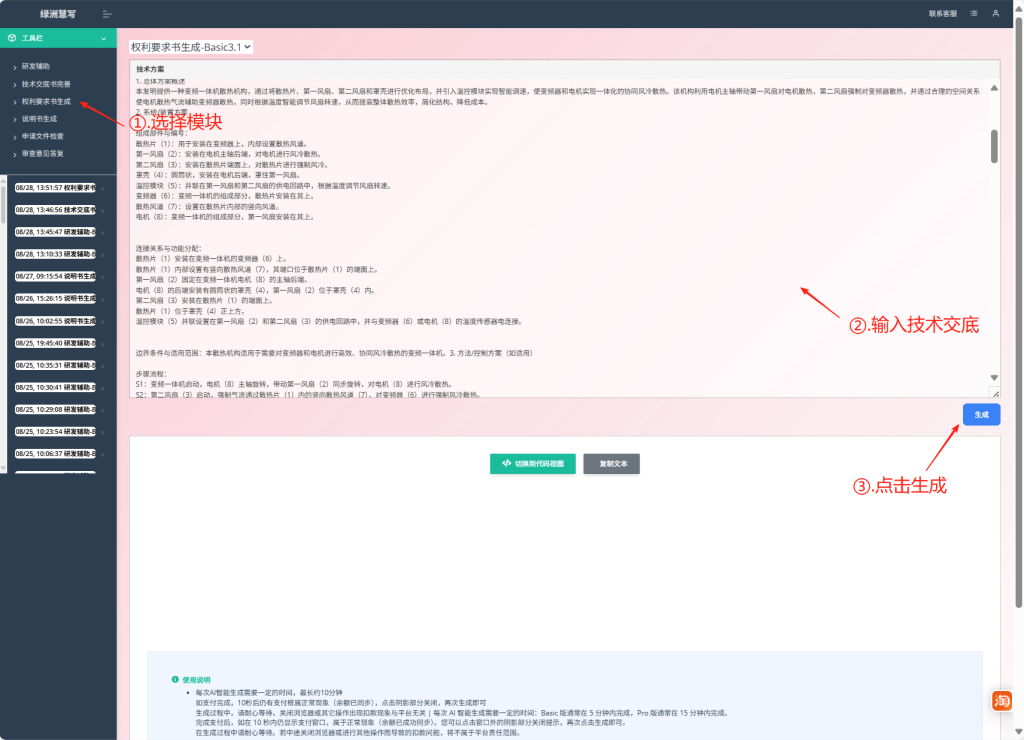This screenshot has width=1024, height=740.
Task: Open 联系客服 link in the header
Action: [942, 14]
